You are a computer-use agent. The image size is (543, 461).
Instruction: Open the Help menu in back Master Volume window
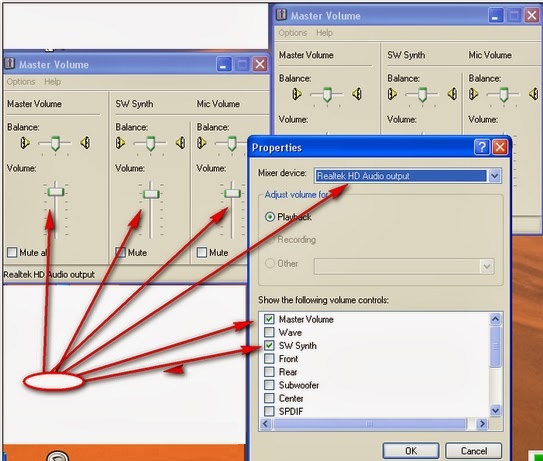324,33
